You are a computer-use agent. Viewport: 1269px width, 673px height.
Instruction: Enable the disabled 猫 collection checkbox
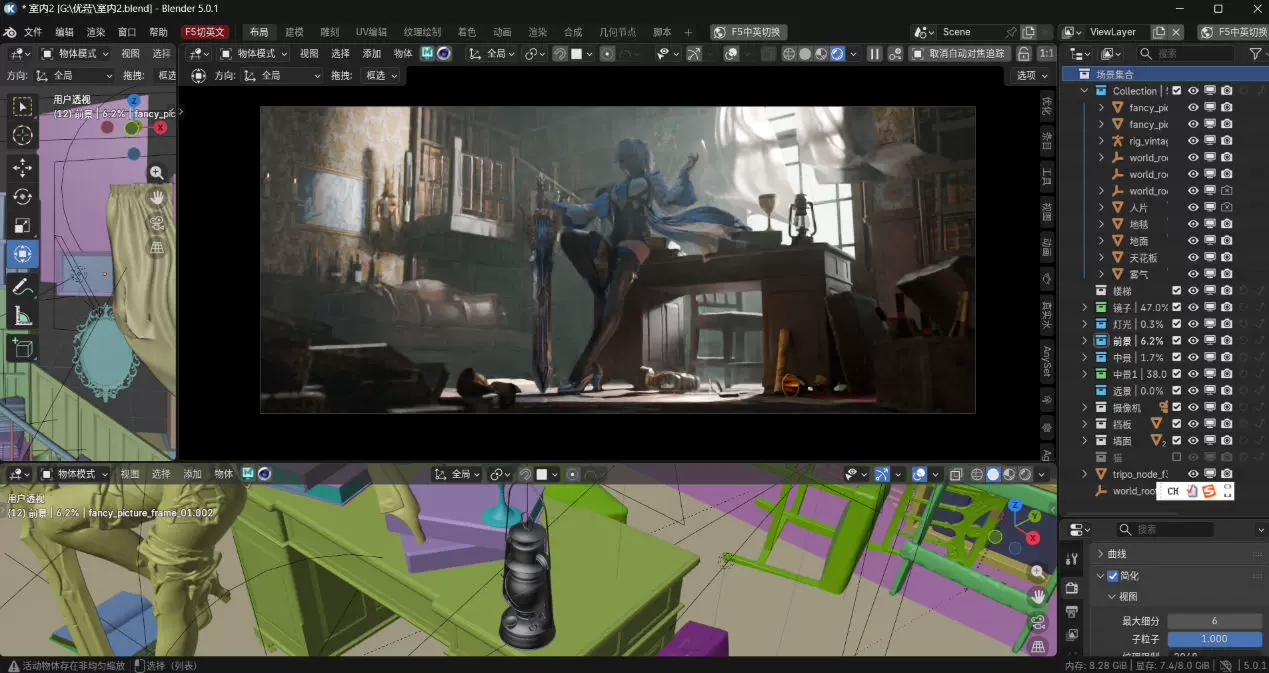[x=1177, y=457]
